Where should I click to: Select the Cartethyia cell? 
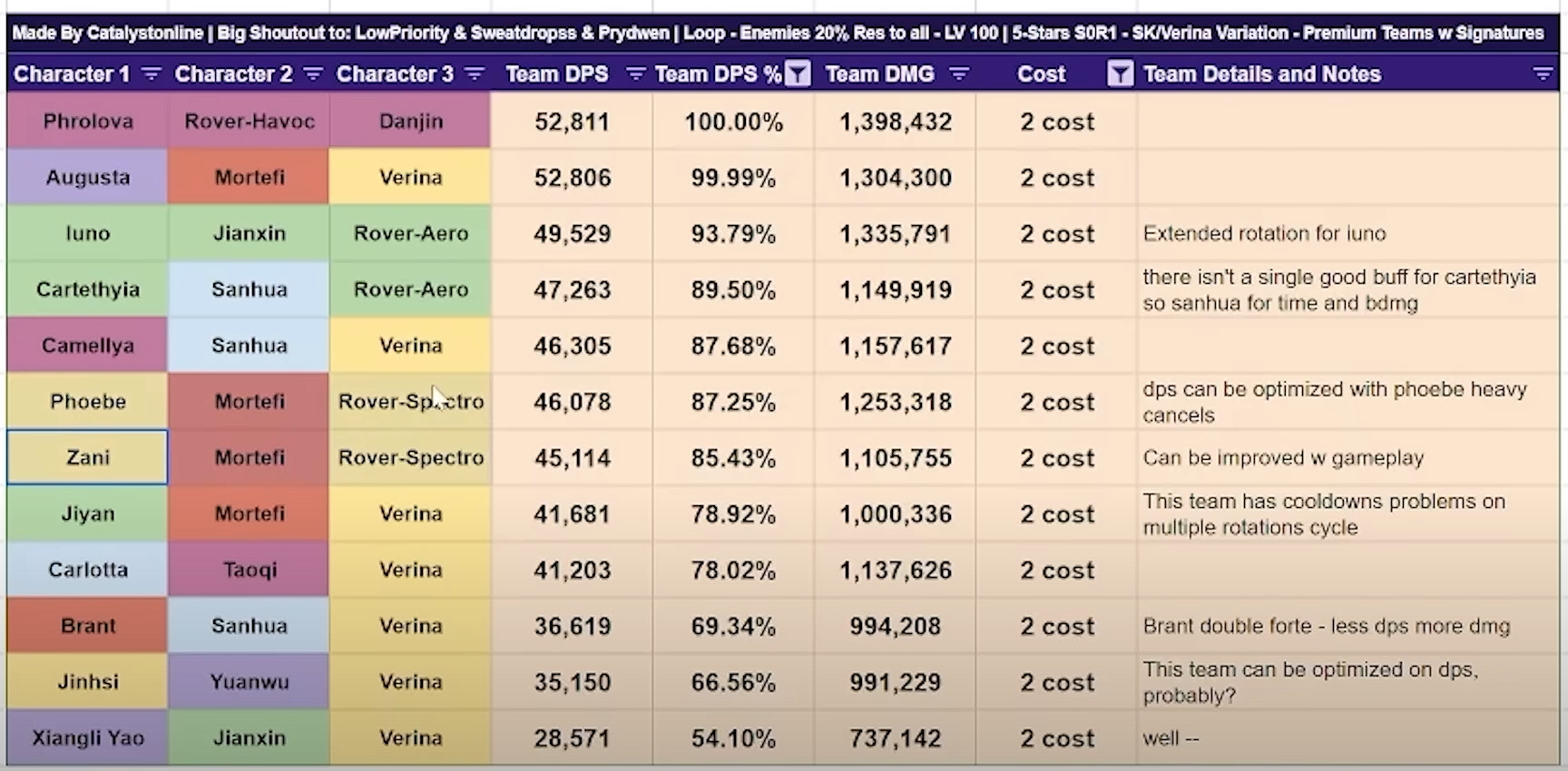(87, 289)
